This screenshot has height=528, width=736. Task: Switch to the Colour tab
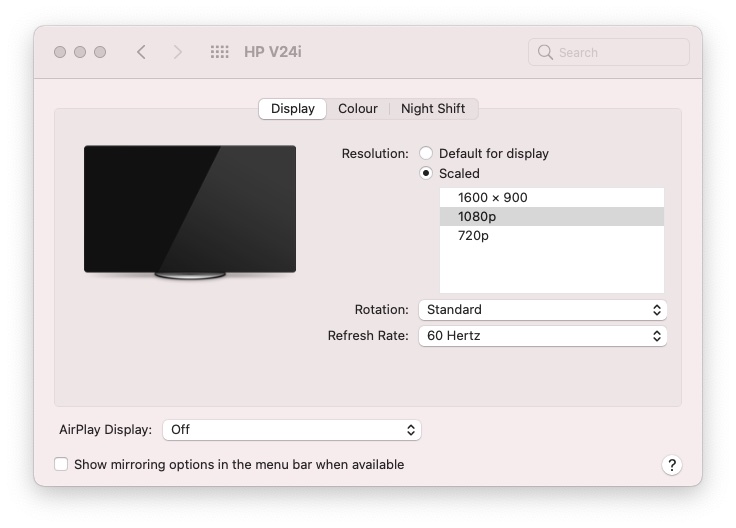[358, 109]
